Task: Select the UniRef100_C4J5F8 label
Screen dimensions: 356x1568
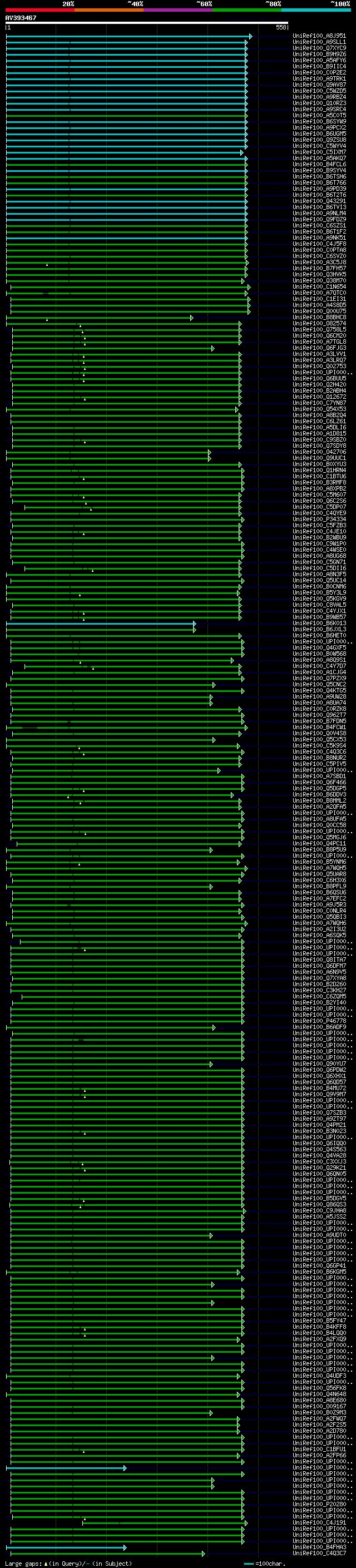Action: click(319, 244)
